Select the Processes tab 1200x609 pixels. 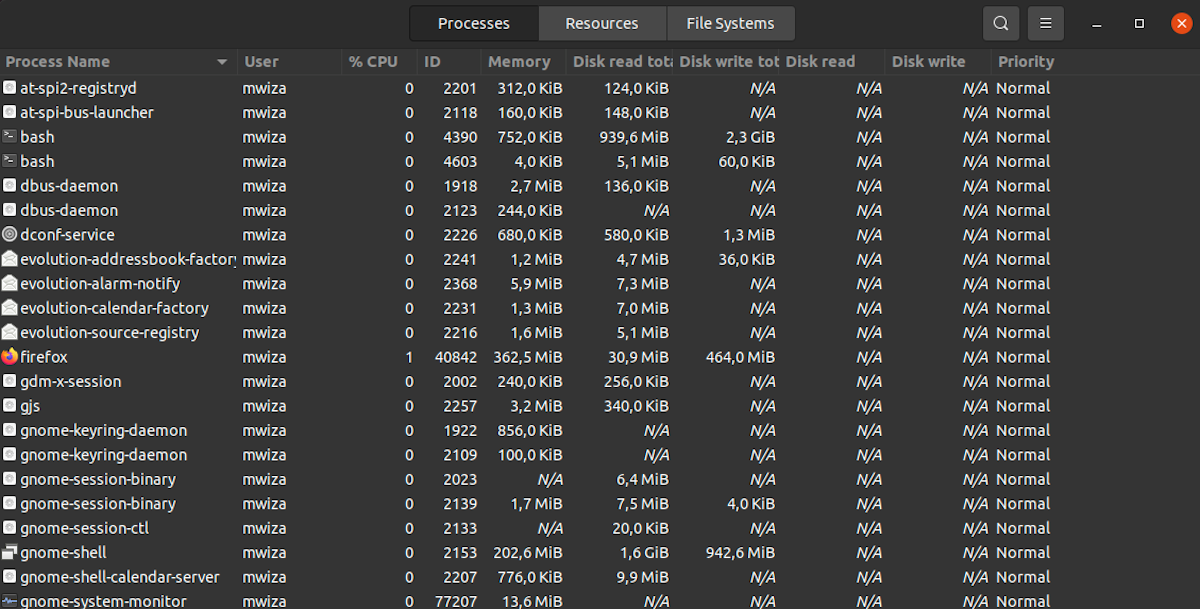(474, 23)
